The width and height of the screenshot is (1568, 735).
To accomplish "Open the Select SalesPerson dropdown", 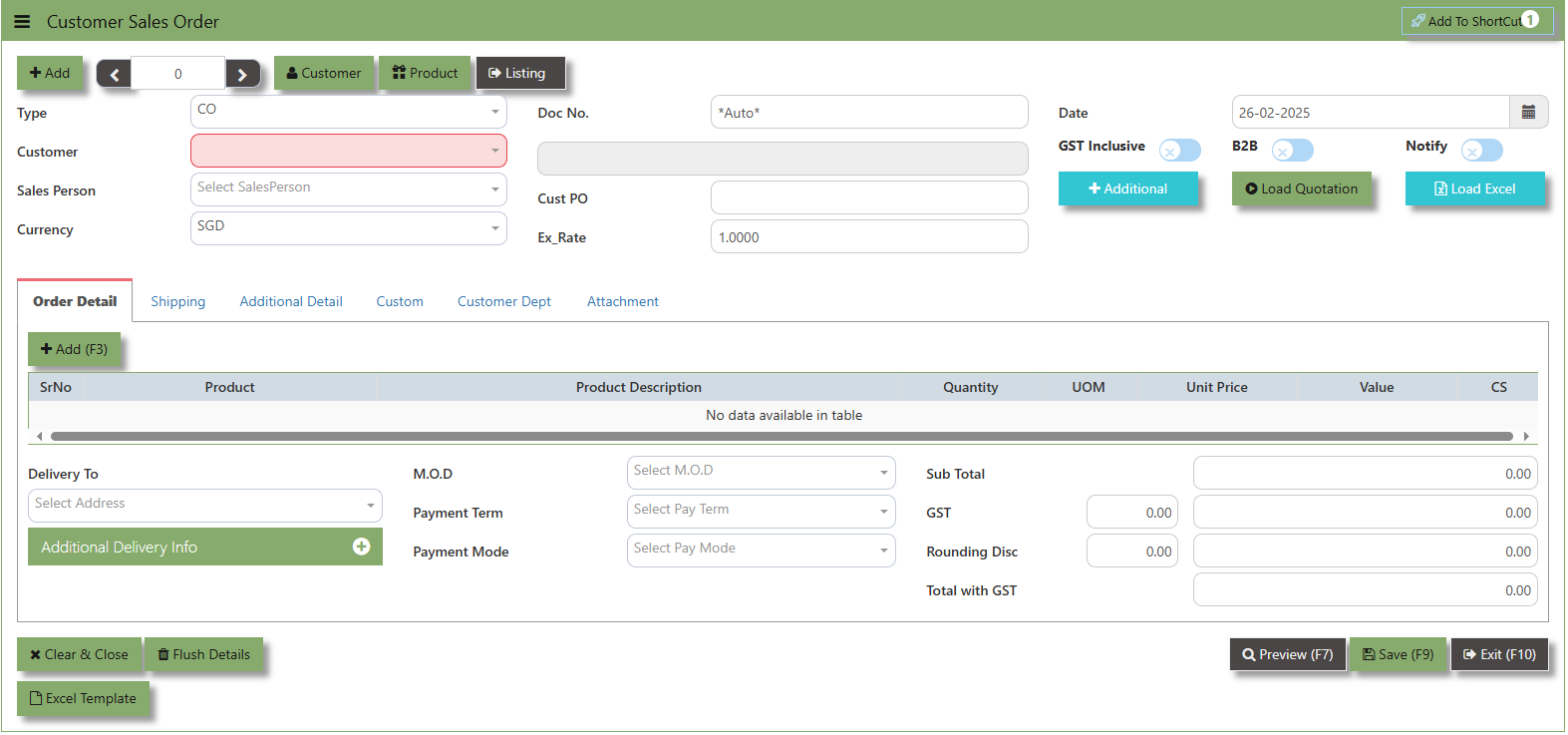I will pos(348,188).
